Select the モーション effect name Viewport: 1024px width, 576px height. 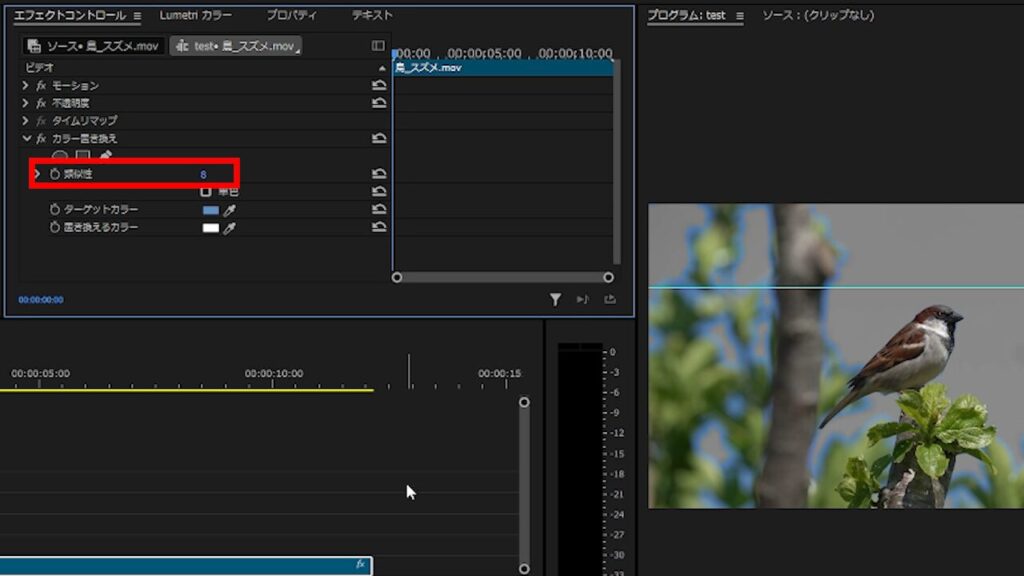[75, 86]
